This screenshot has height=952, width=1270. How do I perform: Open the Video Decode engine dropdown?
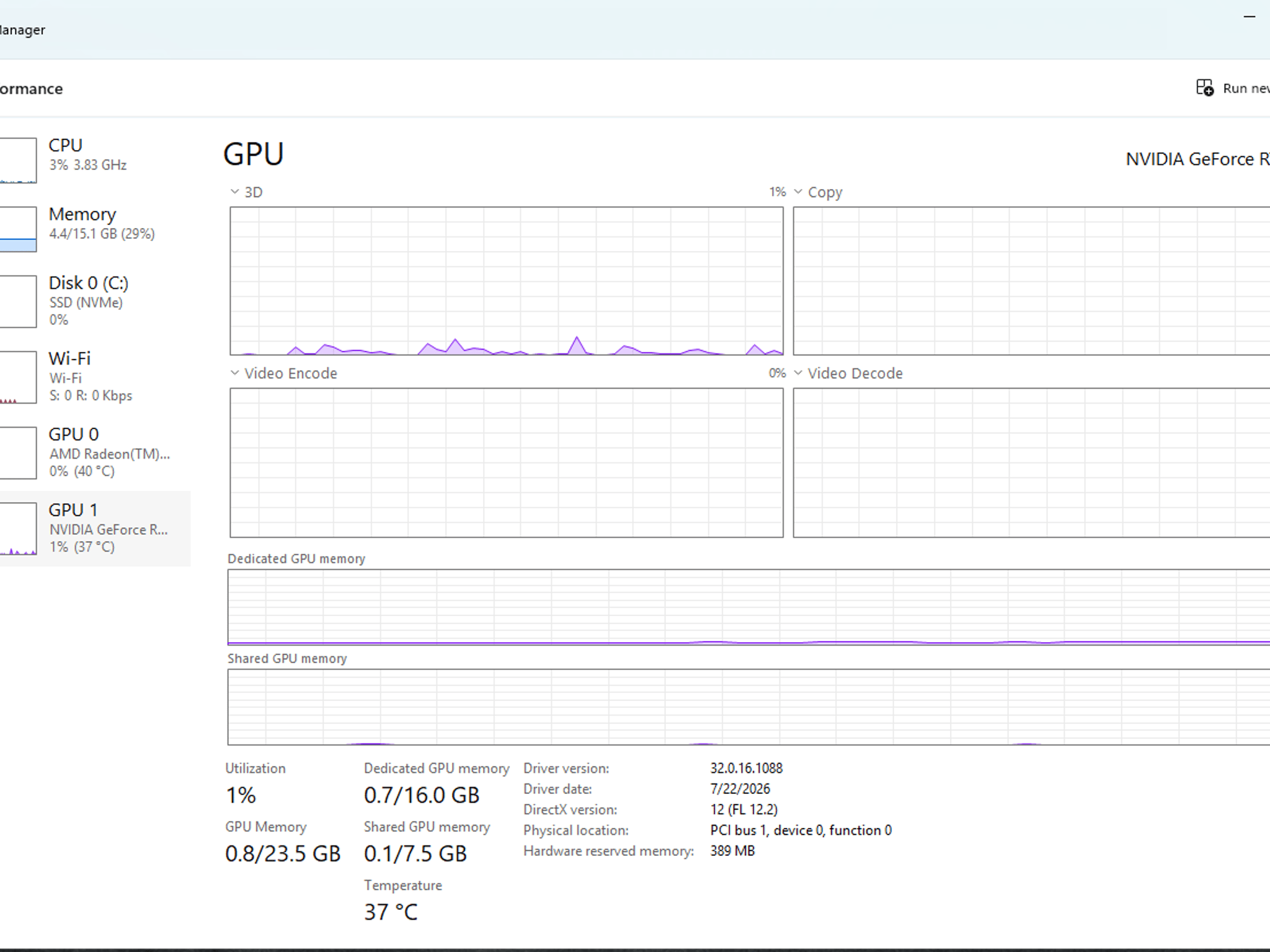click(x=798, y=373)
